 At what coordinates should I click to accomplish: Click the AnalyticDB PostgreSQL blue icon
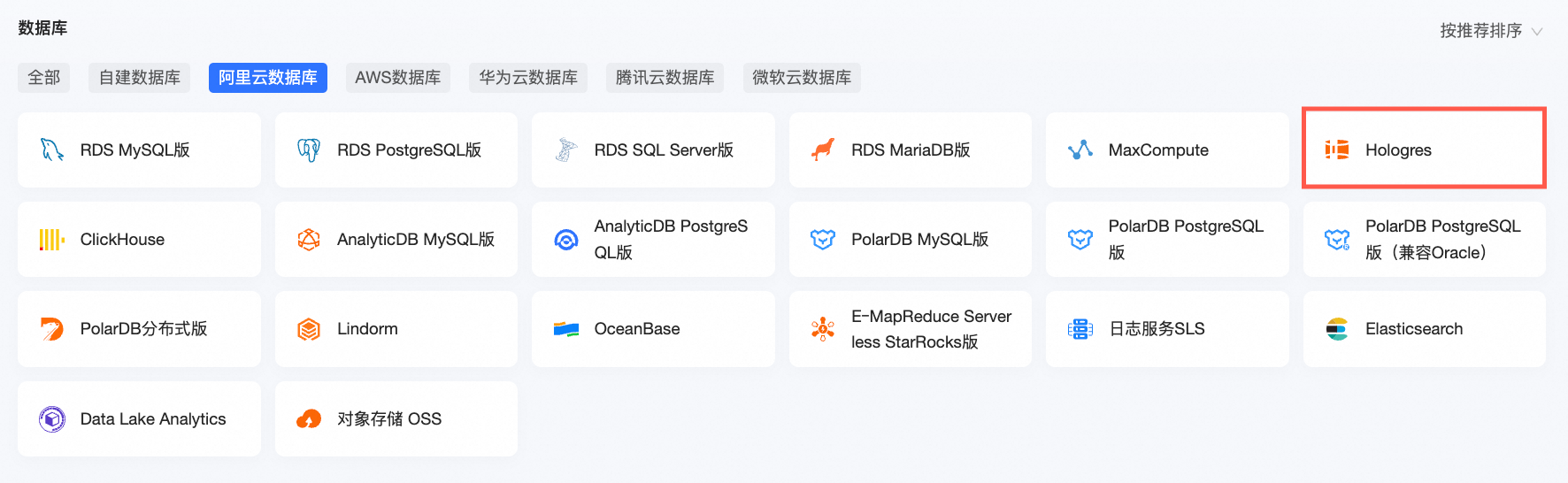(x=565, y=240)
